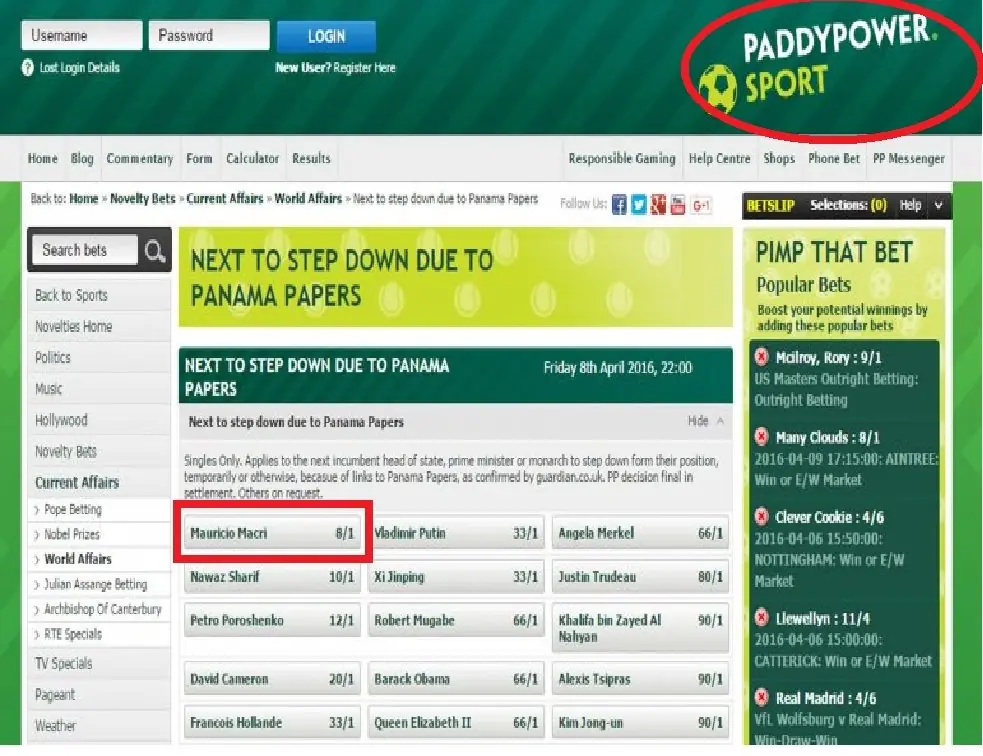Select Angela Merkel at 66/1
Viewport: 983px width, 756px height.
(x=640, y=533)
